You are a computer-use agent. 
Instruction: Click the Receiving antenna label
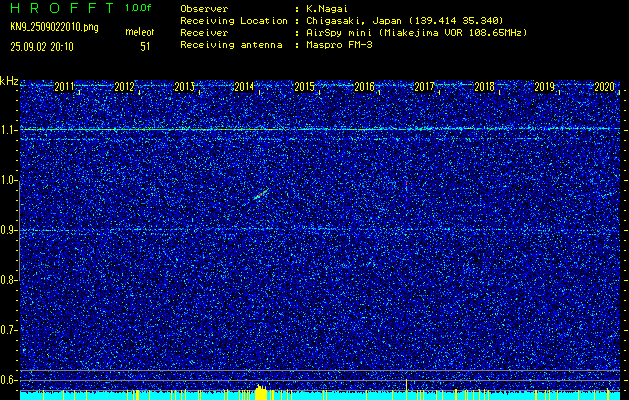click(231, 45)
